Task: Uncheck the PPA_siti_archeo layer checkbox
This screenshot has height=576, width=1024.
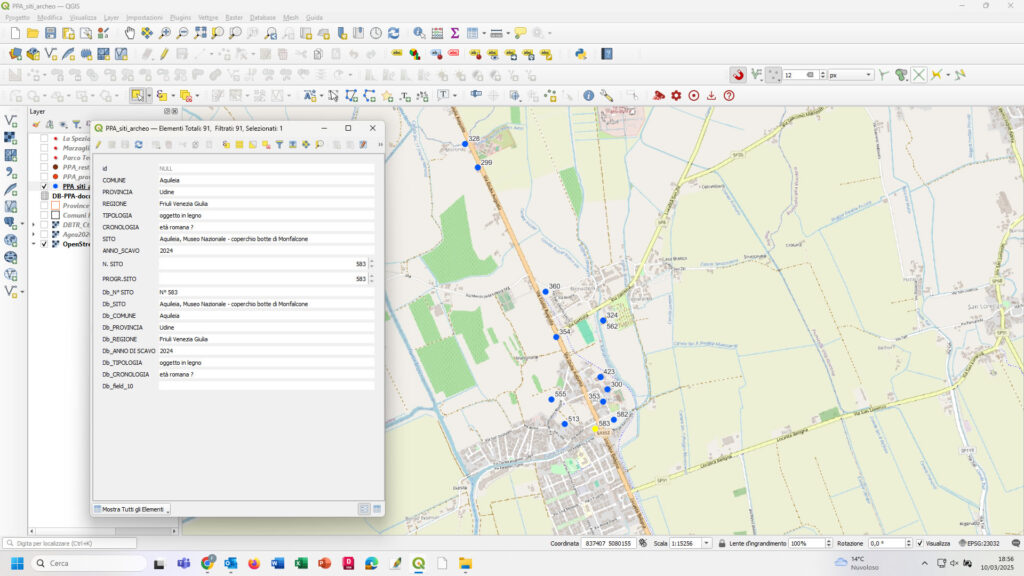Action: click(44, 186)
